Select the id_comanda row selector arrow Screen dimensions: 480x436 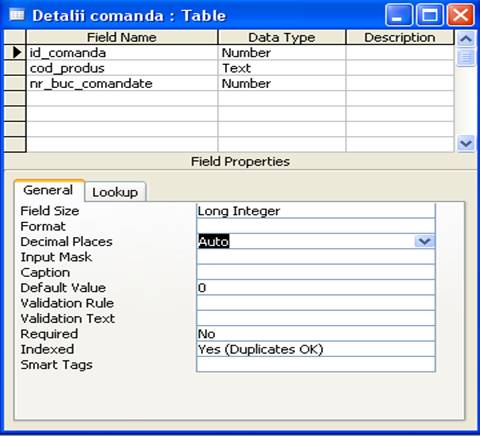[15, 53]
